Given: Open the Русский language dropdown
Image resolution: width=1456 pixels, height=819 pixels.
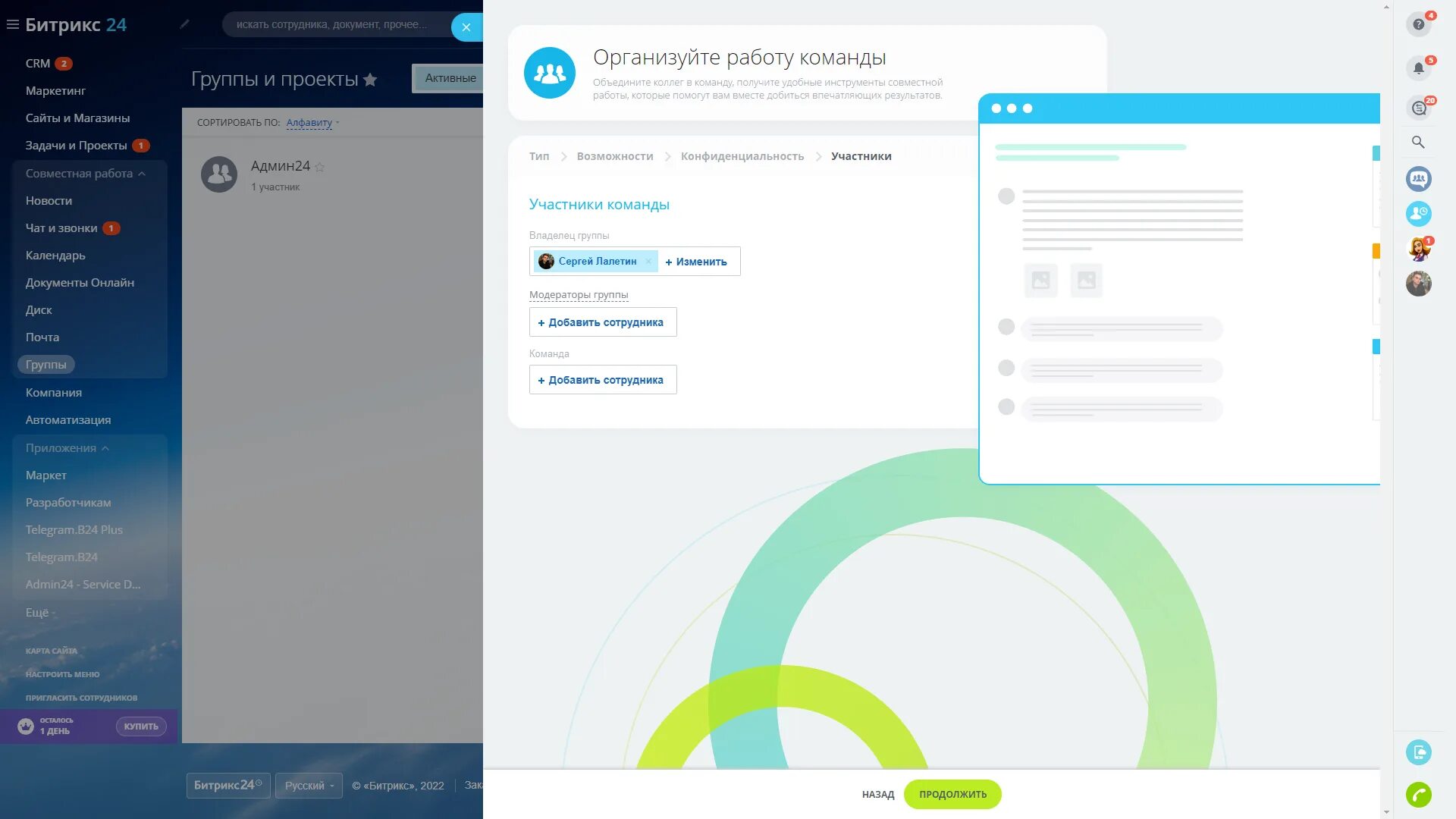Looking at the screenshot, I should pyautogui.click(x=309, y=786).
